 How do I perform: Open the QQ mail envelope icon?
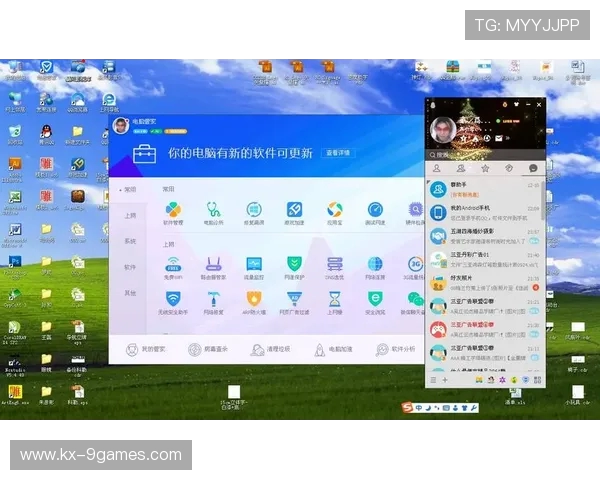click(499, 138)
